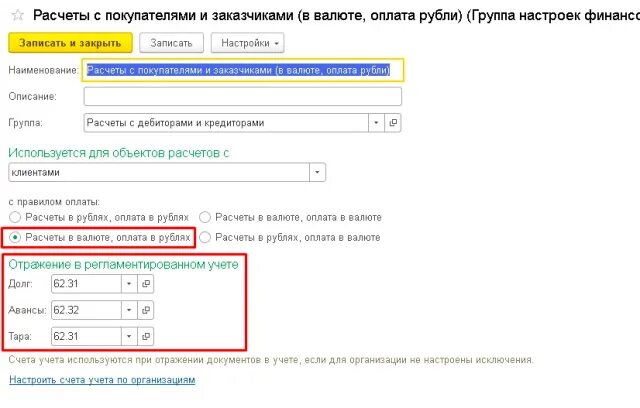This screenshot has height=408, width=640.
Task: Select Расчеты в валюте, оплата в рублях
Action: [100, 237]
